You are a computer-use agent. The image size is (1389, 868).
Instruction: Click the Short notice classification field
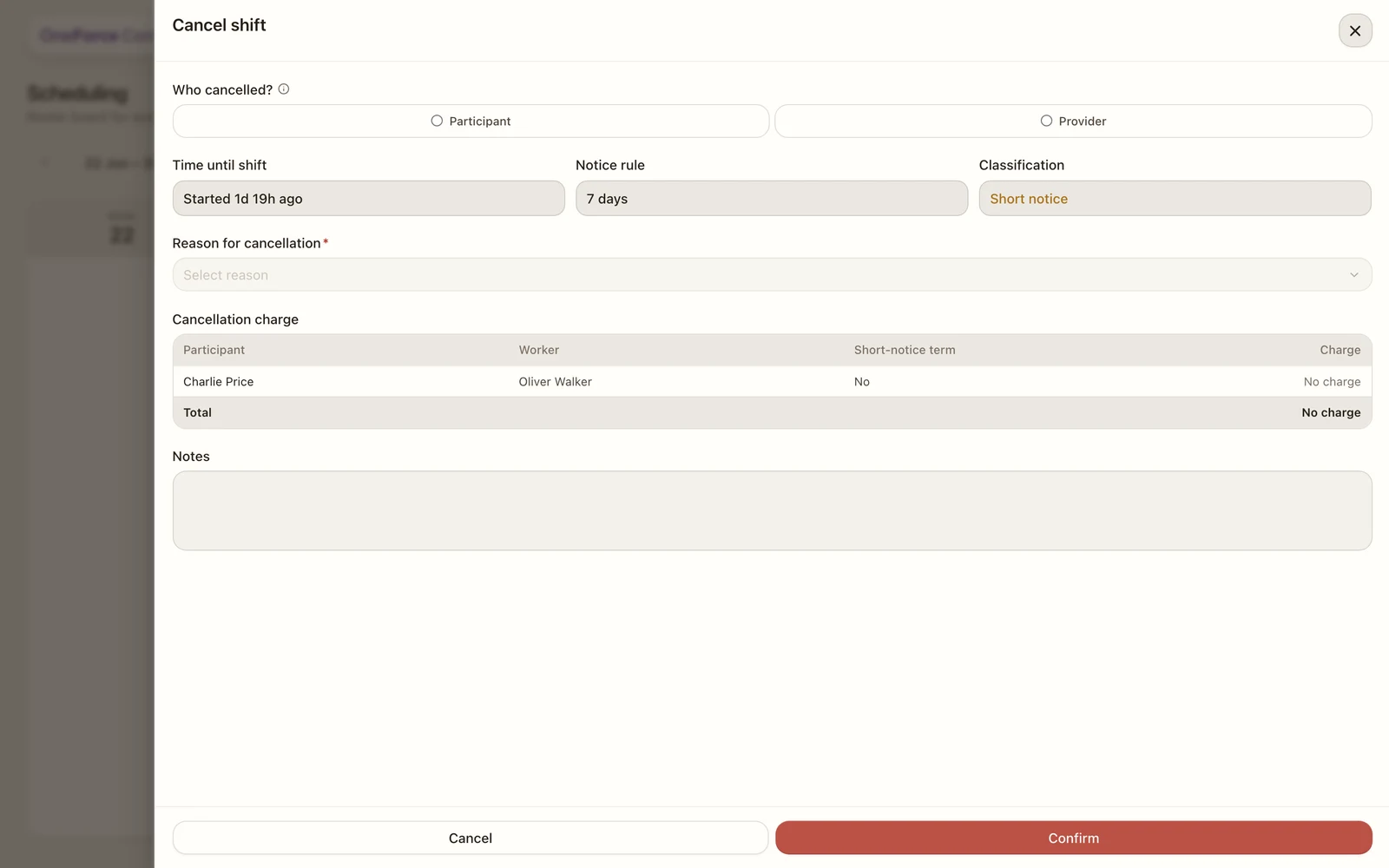coord(1175,199)
